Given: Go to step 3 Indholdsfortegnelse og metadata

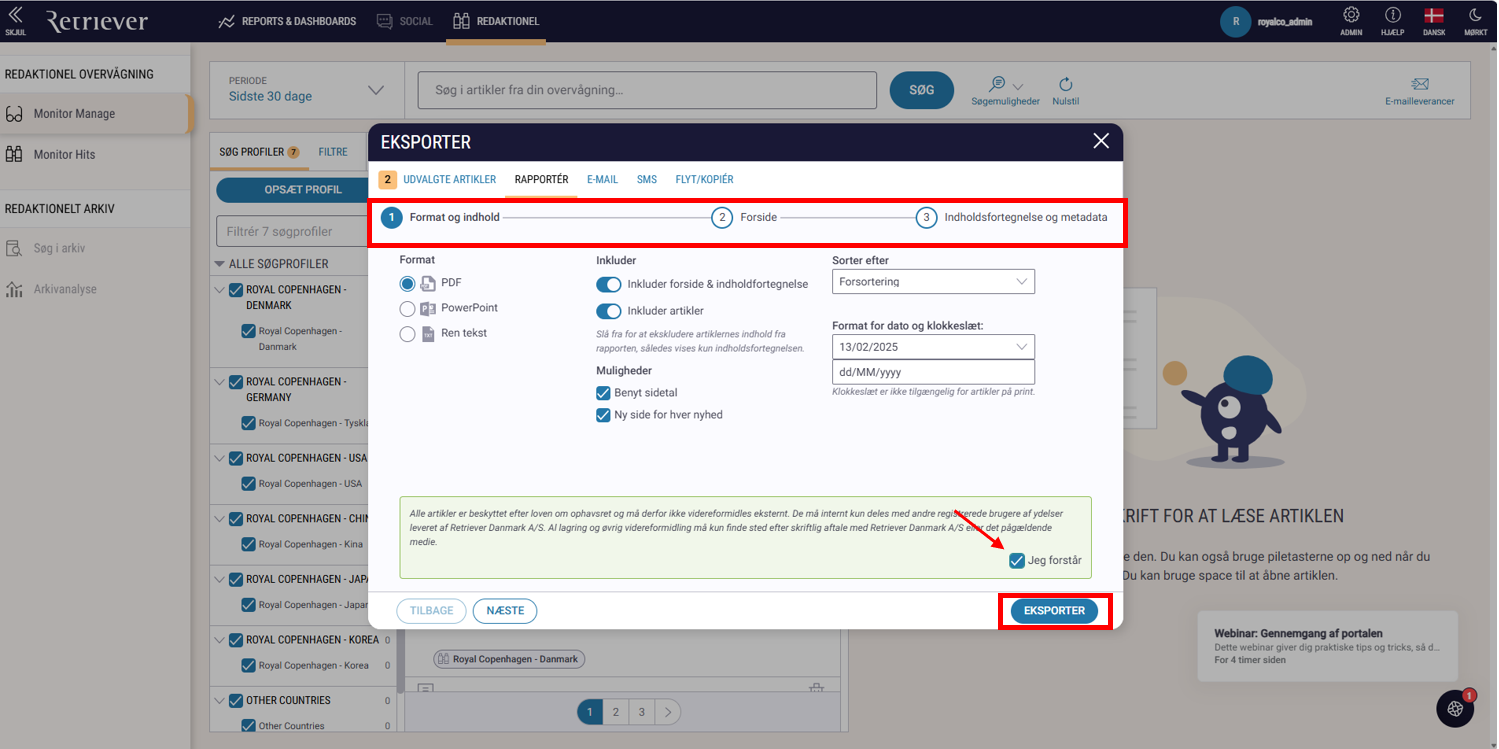Looking at the screenshot, I should pos(1012,217).
